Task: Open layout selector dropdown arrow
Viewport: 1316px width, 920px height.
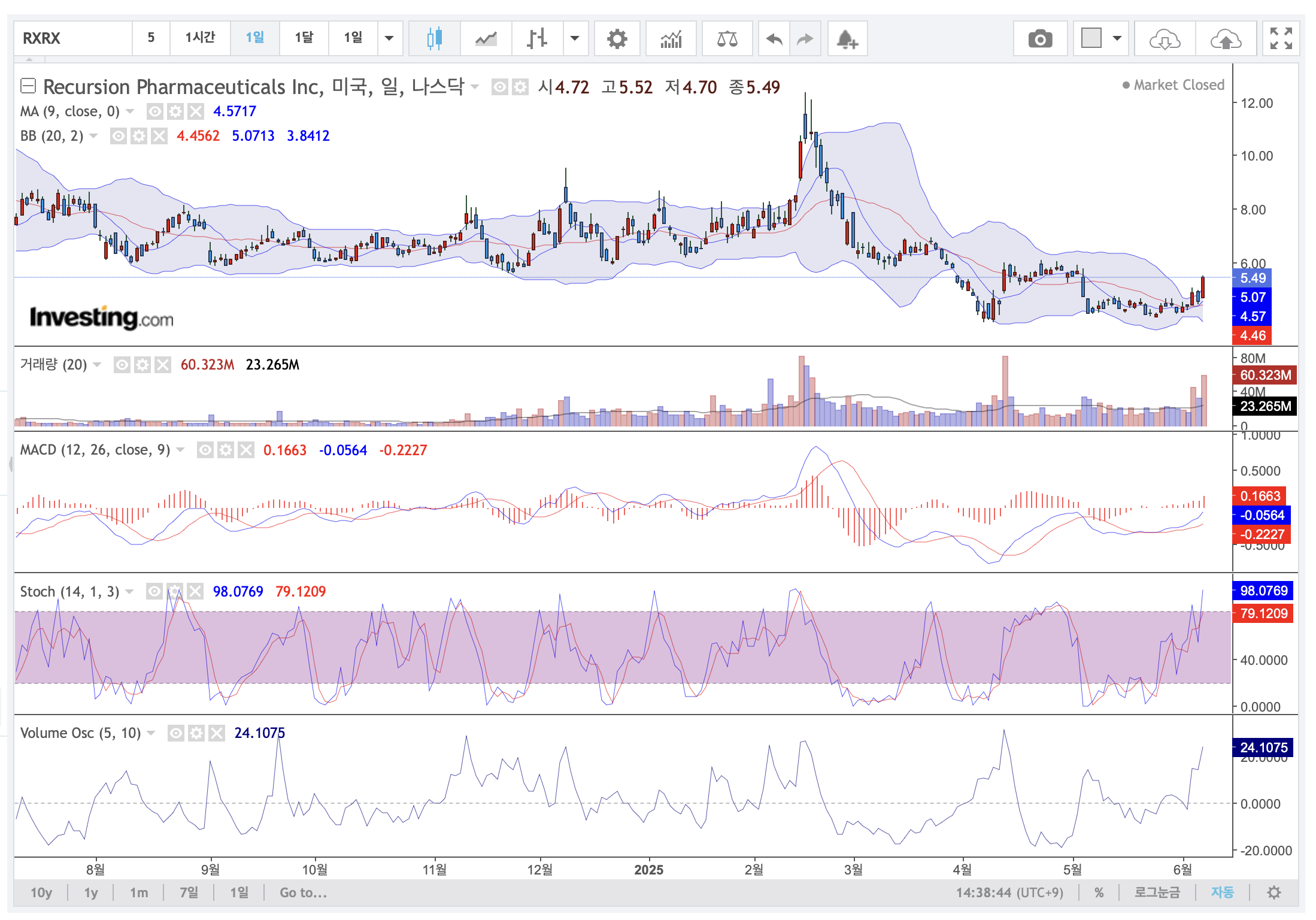Action: (x=1117, y=39)
